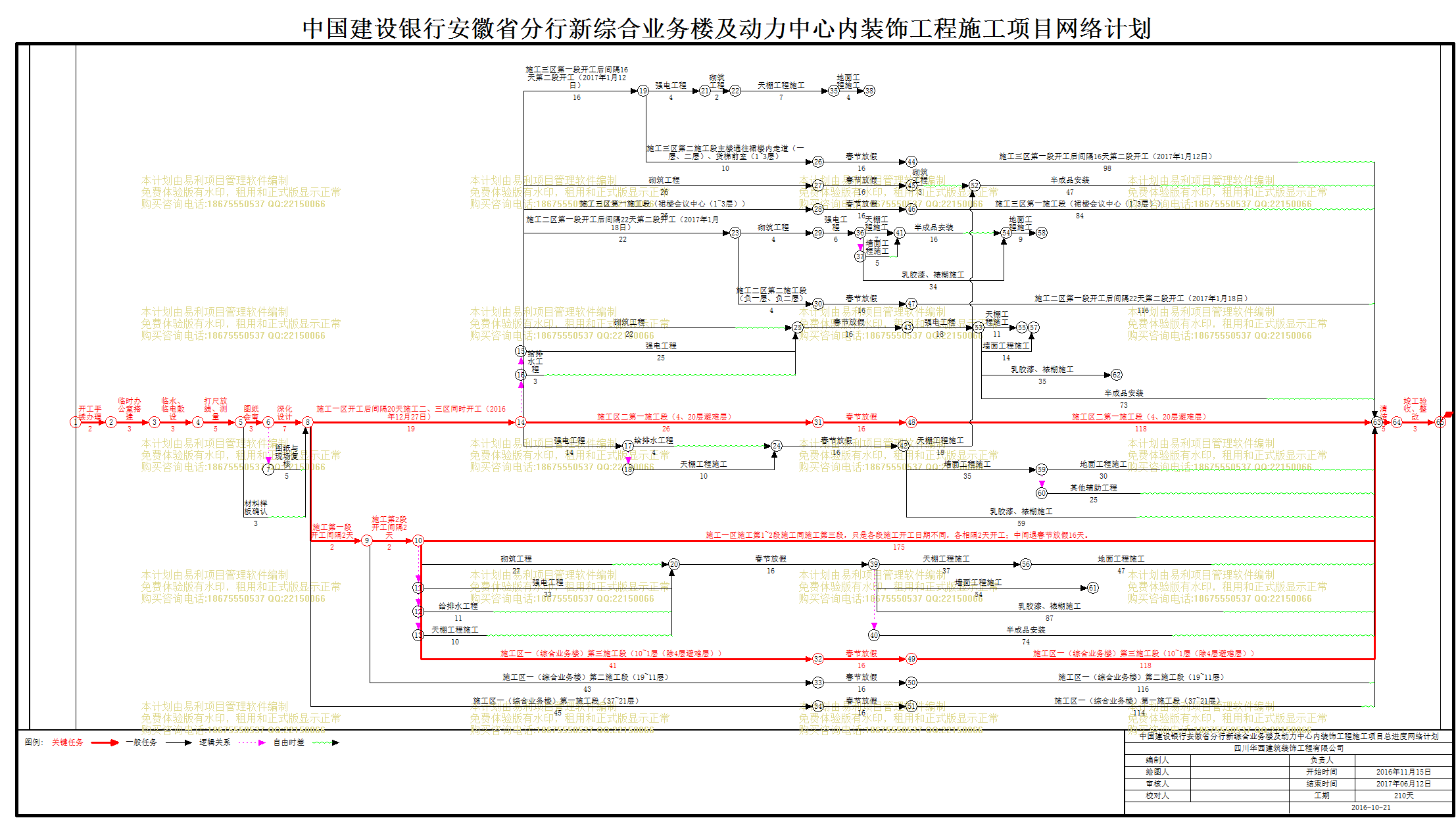1456x818 pixels.
Task: Click the 175-day duration under the long red line
Action: tap(899, 547)
